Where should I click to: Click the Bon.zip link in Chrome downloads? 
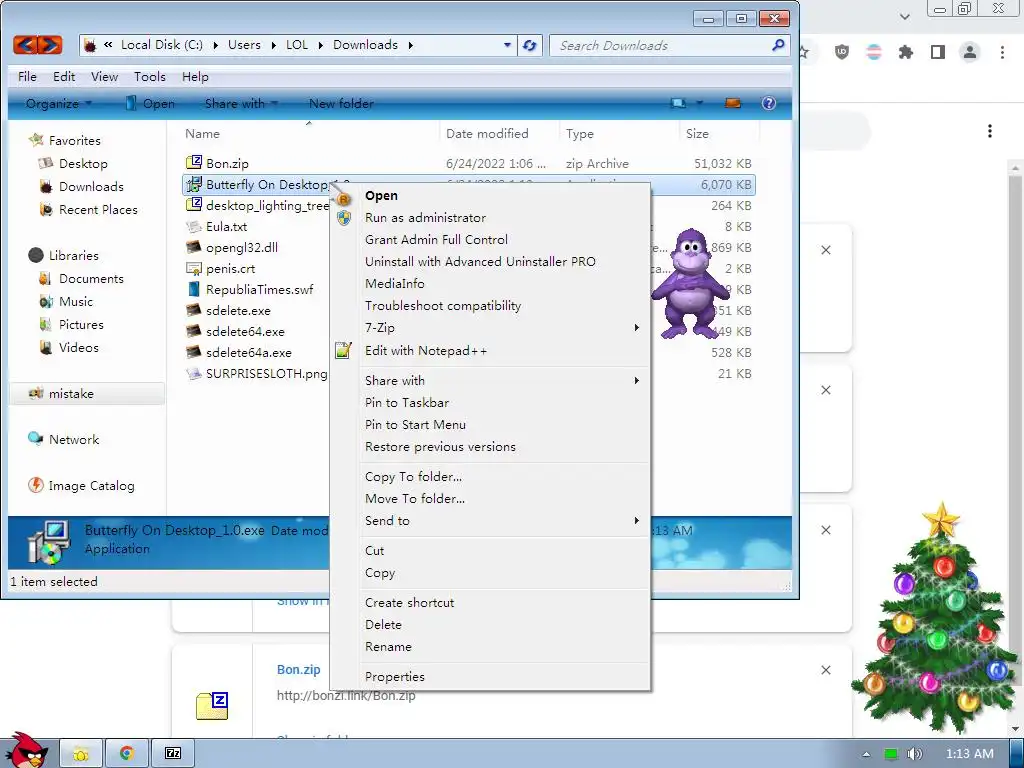pyautogui.click(x=298, y=669)
